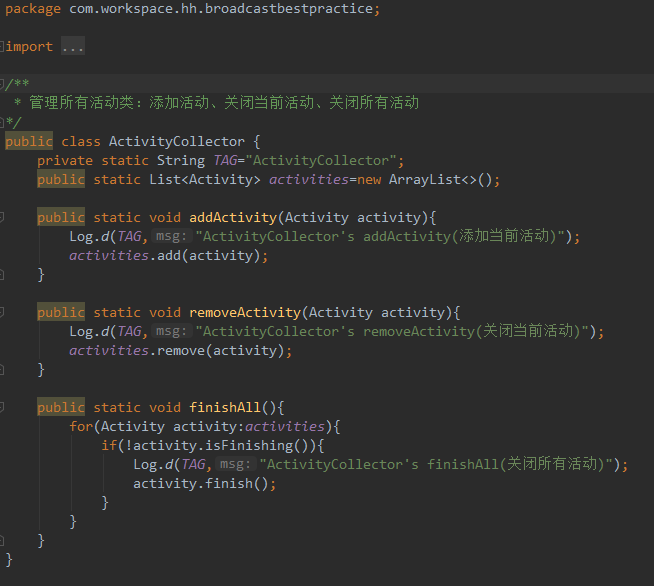Click the msg: hint in the finishAll Log line

pyautogui.click(x=235, y=464)
